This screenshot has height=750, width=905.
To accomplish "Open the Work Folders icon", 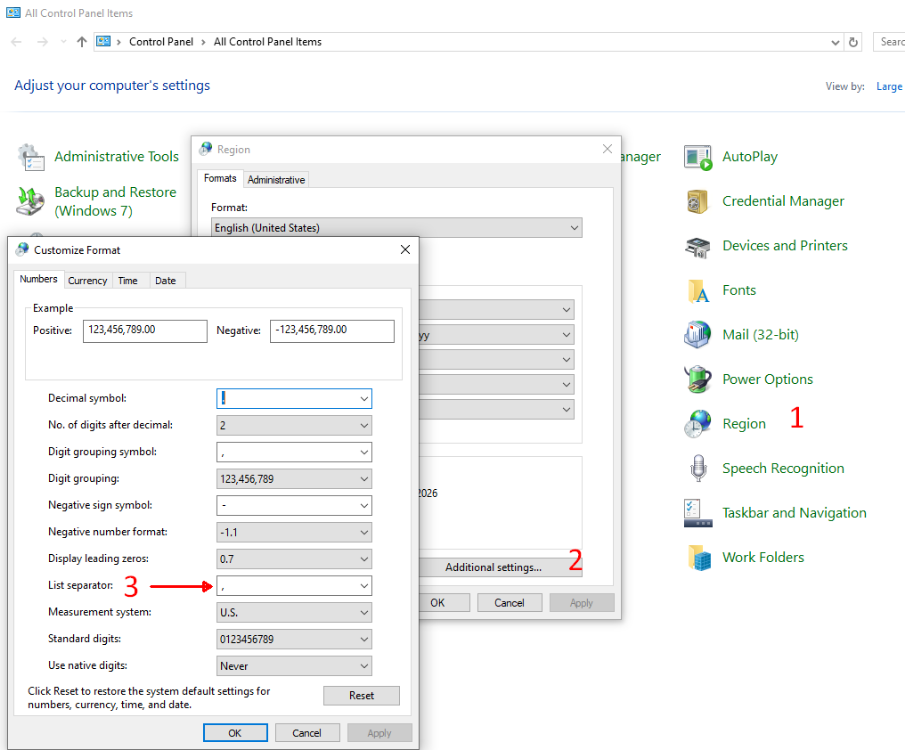I will click(x=697, y=557).
